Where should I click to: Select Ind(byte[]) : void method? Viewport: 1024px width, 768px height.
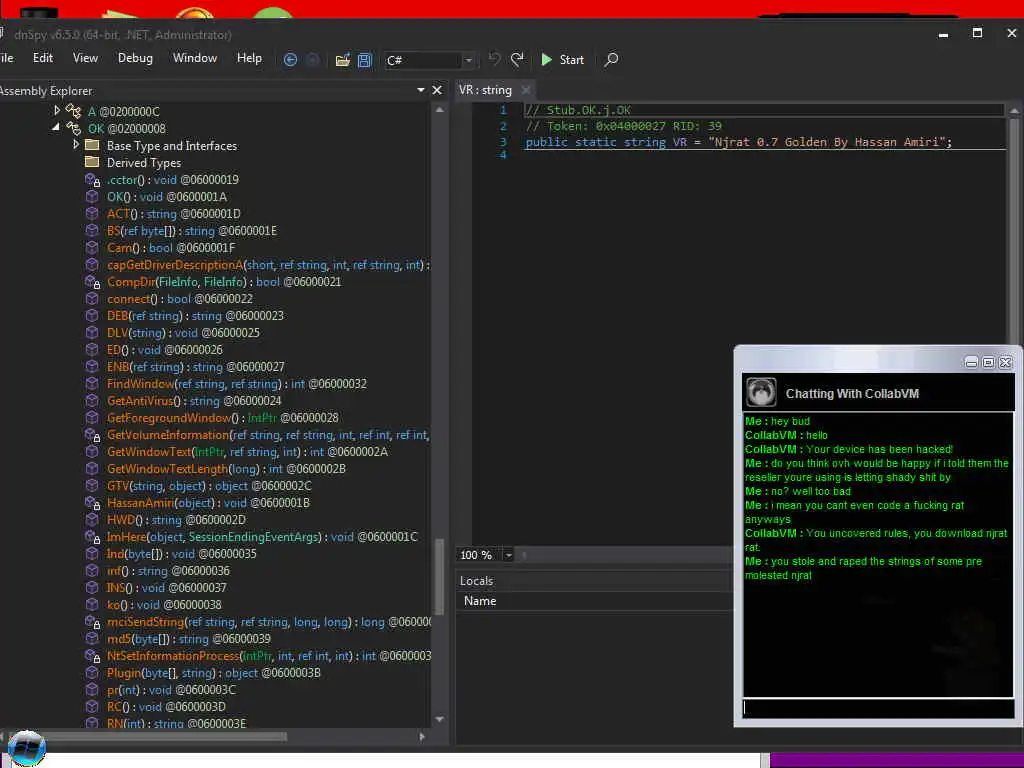pyautogui.click(x=182, y=554)
